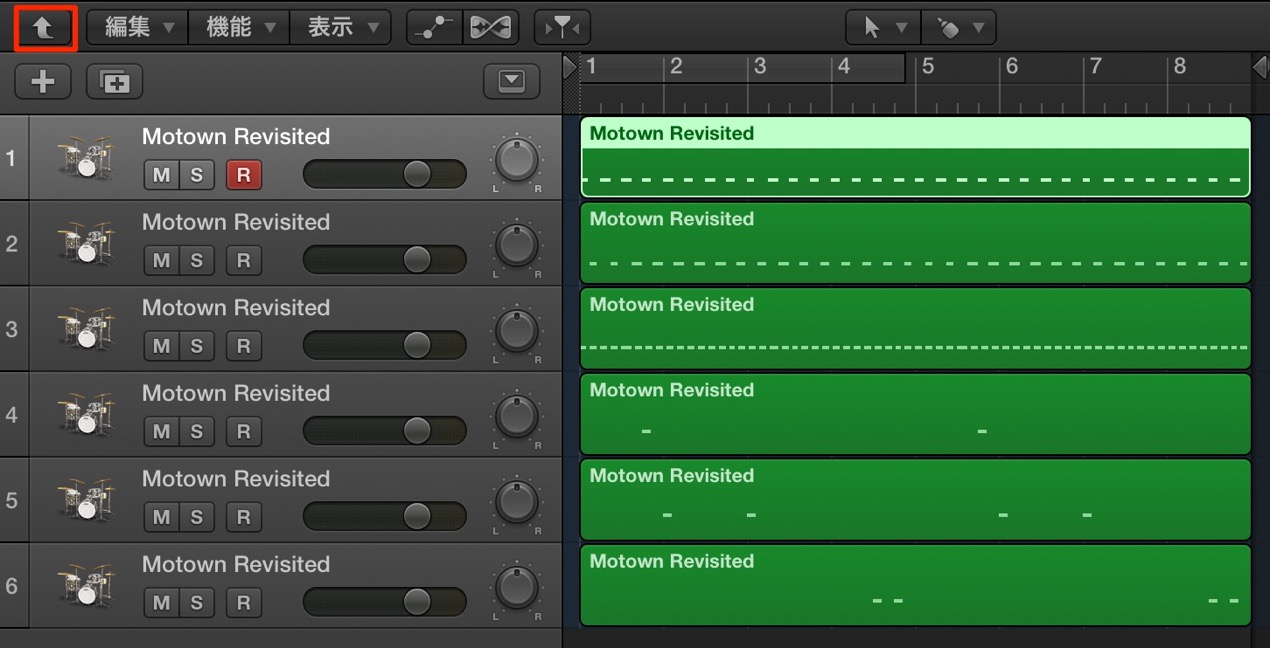Mute track 2
This screenshot has width=1270, height=648.
(x=161, y=261)
